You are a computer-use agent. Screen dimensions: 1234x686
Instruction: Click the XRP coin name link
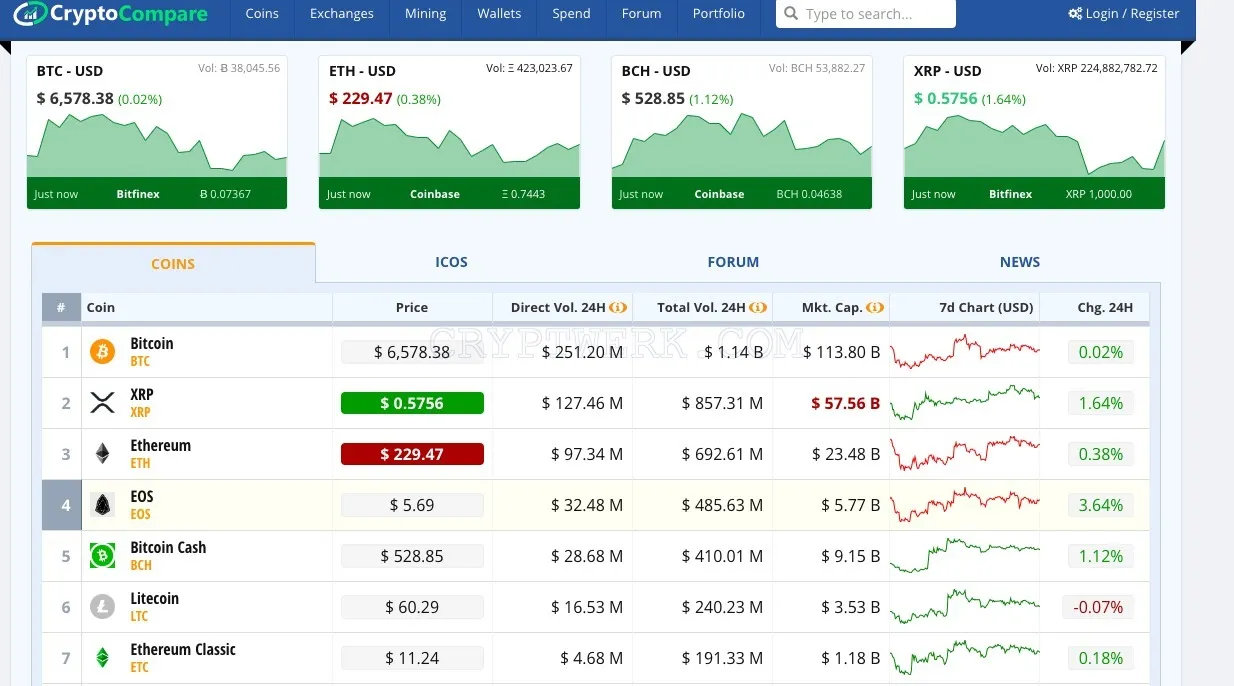coord(142,394)
